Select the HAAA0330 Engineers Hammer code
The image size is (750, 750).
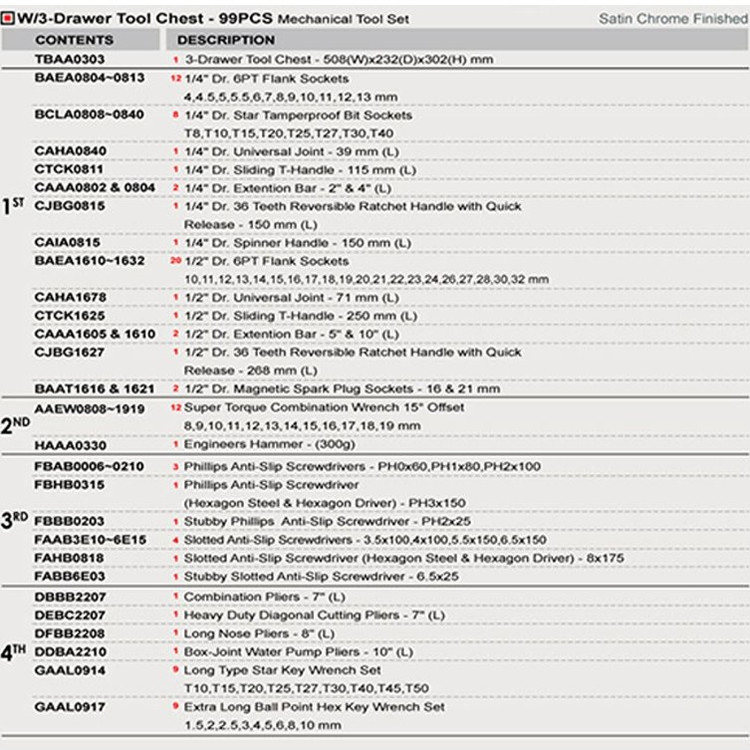pos(69,444)
